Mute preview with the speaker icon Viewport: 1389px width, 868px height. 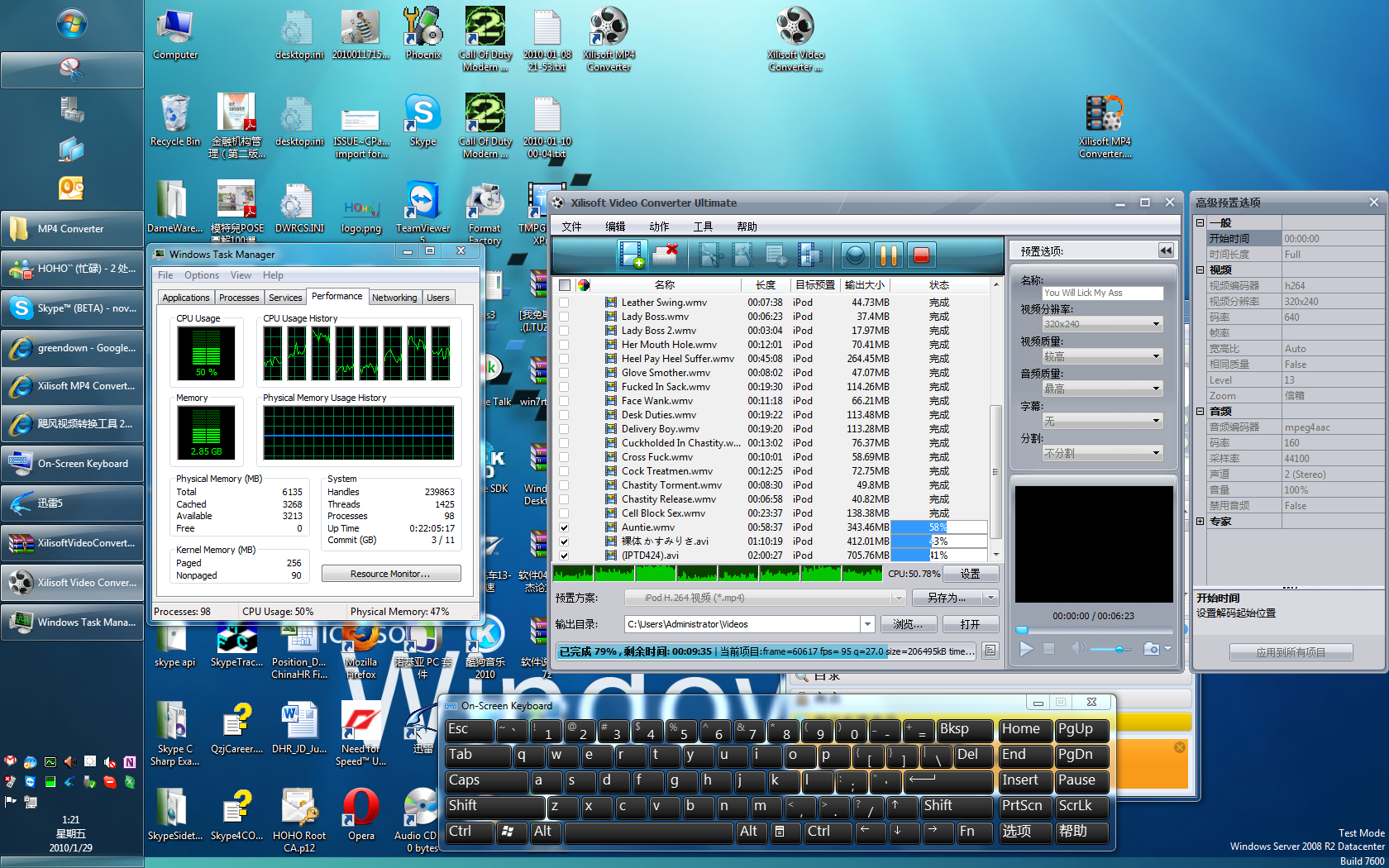pyautogui.click(x=1079, y=649)
